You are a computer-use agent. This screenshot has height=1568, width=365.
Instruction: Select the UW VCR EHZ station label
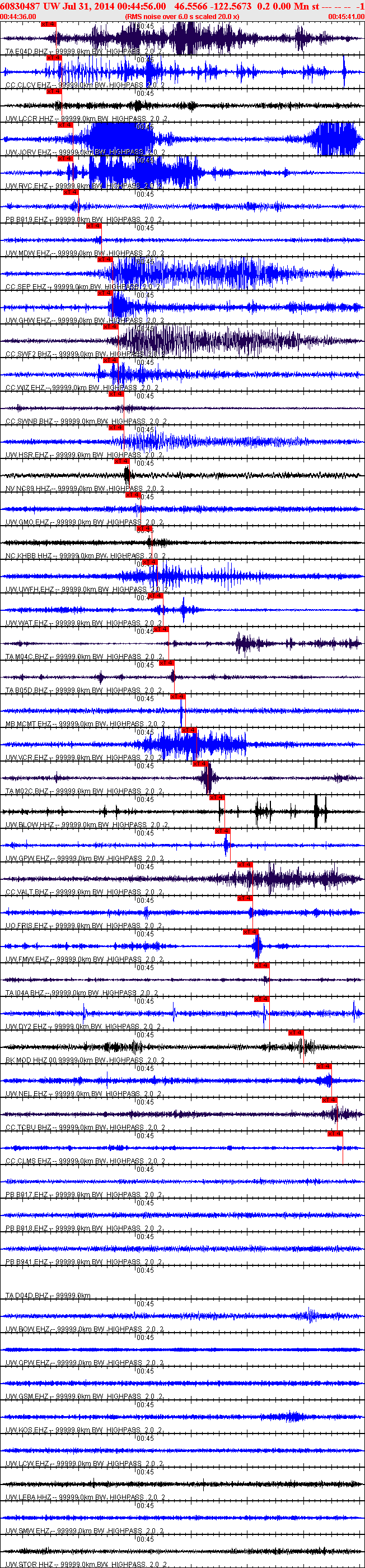pyautogui.click(x=84, y=757)
